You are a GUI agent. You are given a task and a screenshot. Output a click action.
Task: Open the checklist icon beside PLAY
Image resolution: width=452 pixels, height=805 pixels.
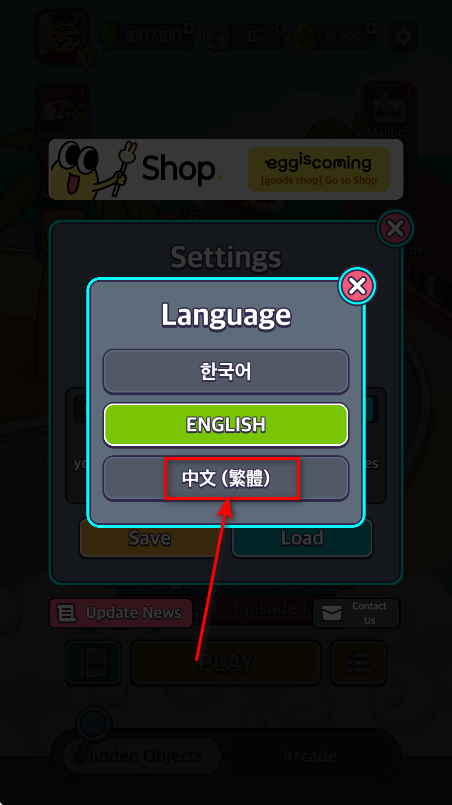[x=358, y=662]
